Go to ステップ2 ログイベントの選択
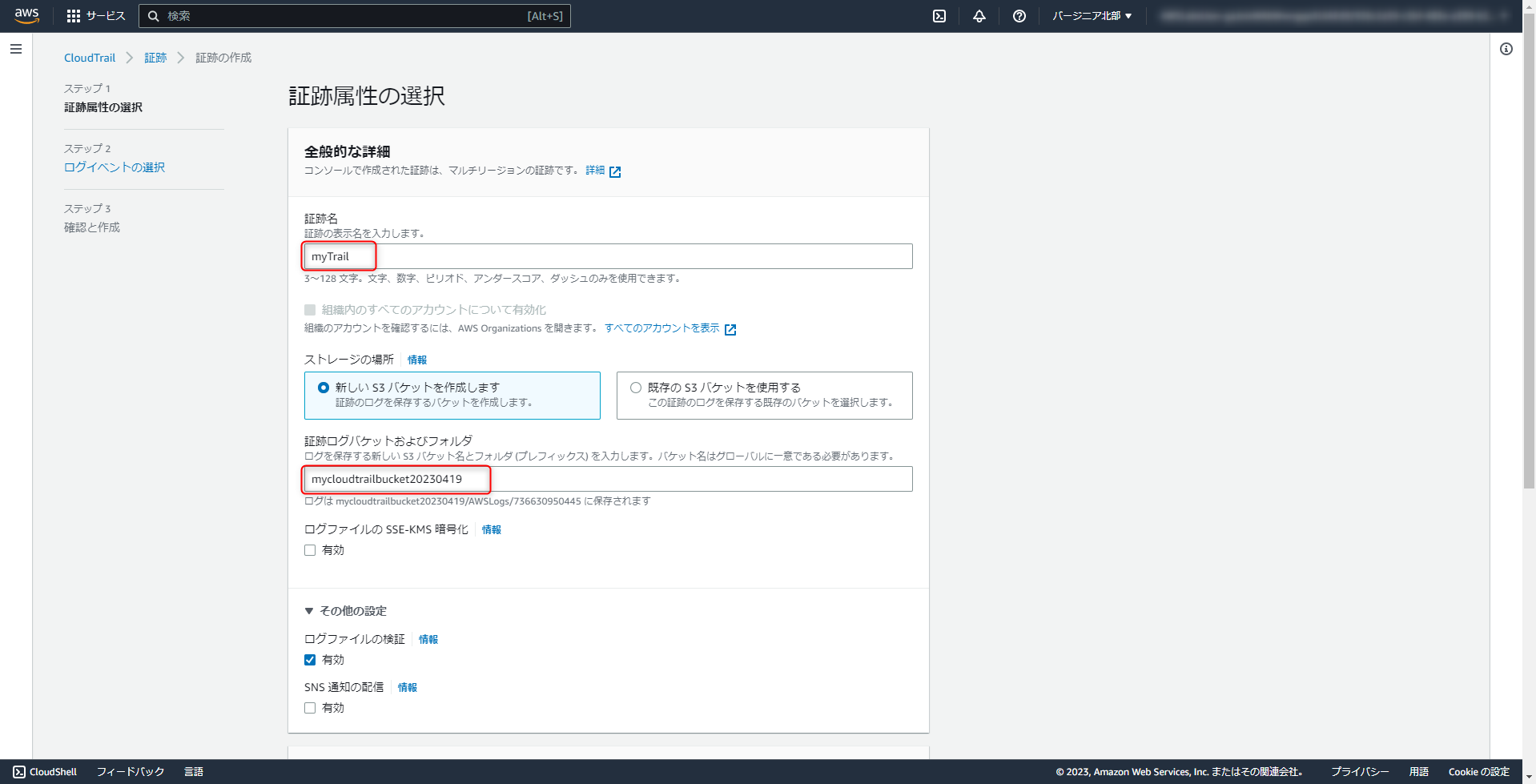This screenshot has width=1536, height=784. [115, 167]
